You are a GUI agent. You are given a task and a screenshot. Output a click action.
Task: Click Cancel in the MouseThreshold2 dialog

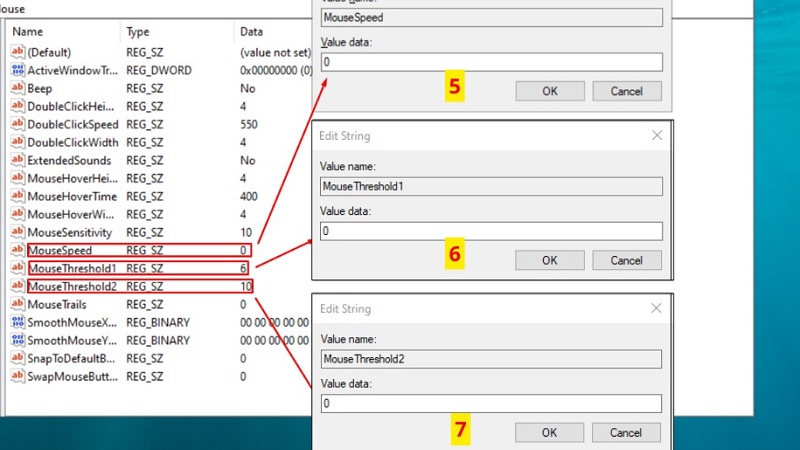click(626, 433)
